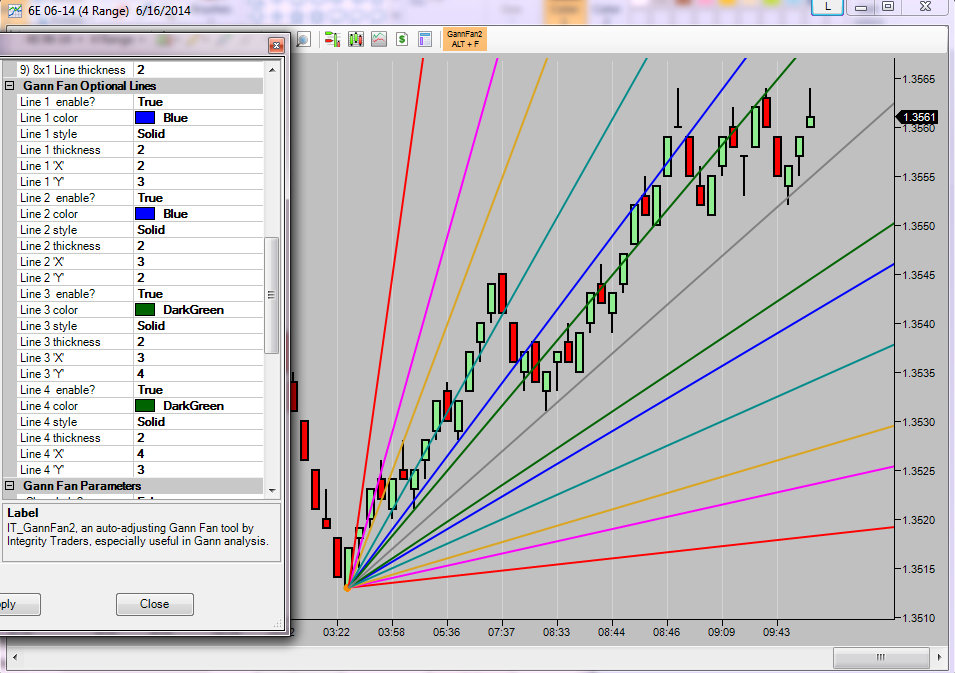Click the indicators line-graph toolbar icon
This screenshot has height=673, width=955.
(379, 40)
